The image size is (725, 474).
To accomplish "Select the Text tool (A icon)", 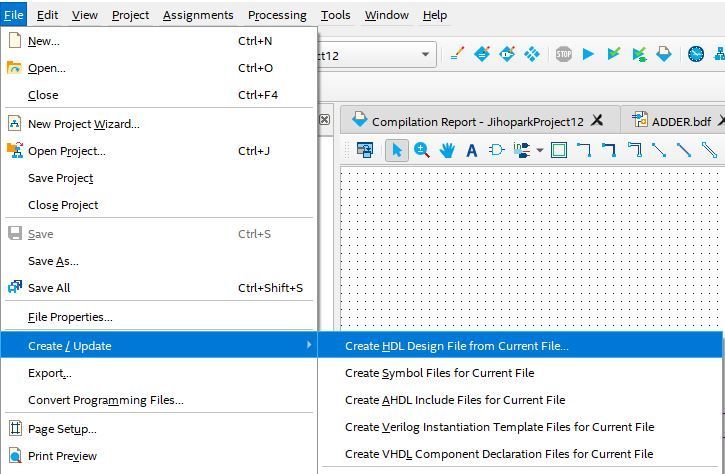I will point(472,150).
